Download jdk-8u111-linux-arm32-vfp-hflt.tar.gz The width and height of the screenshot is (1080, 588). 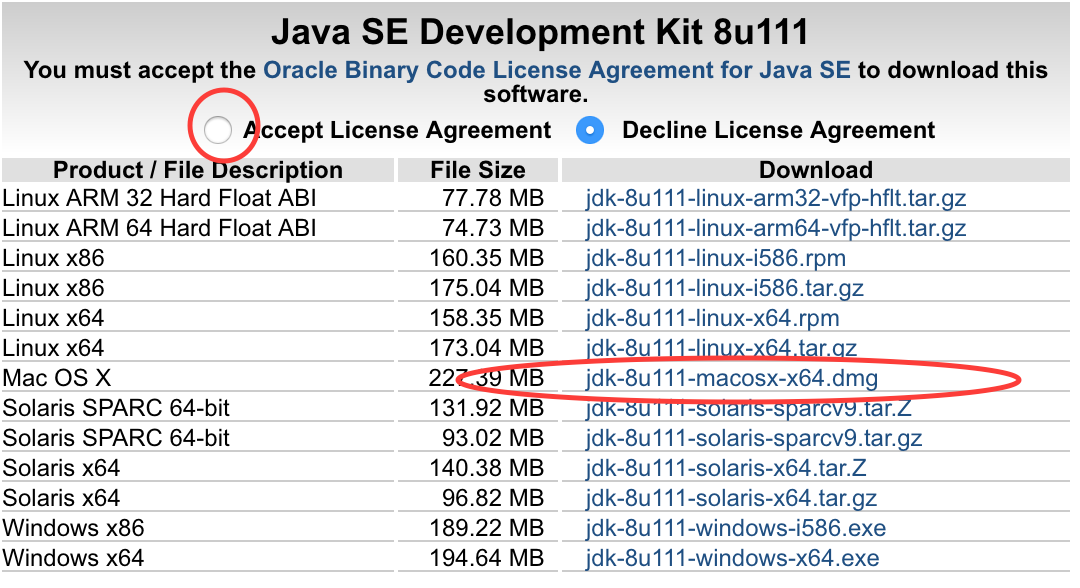coord(776,198)
